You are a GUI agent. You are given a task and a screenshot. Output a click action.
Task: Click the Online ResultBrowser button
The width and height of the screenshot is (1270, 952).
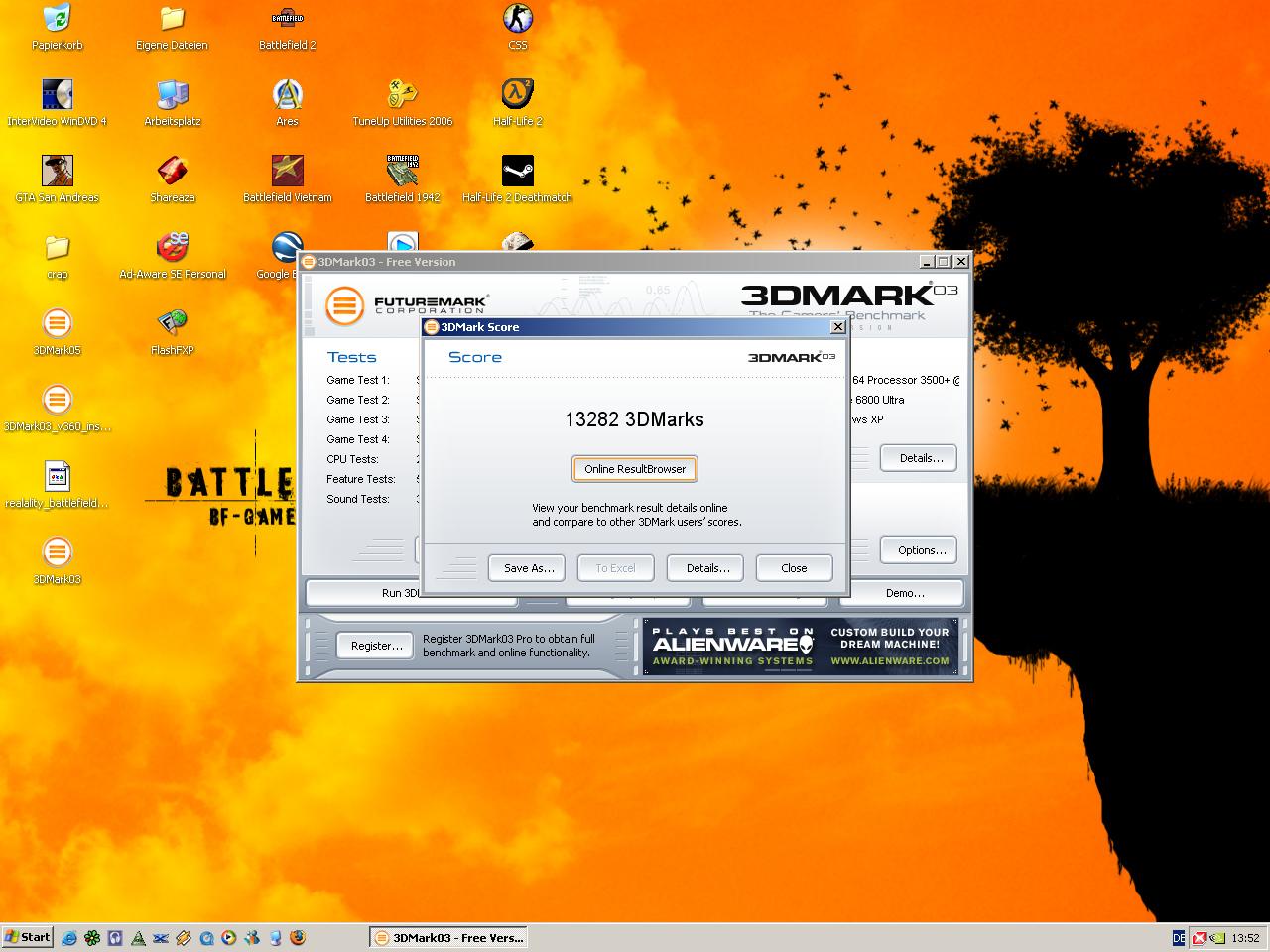635,469
